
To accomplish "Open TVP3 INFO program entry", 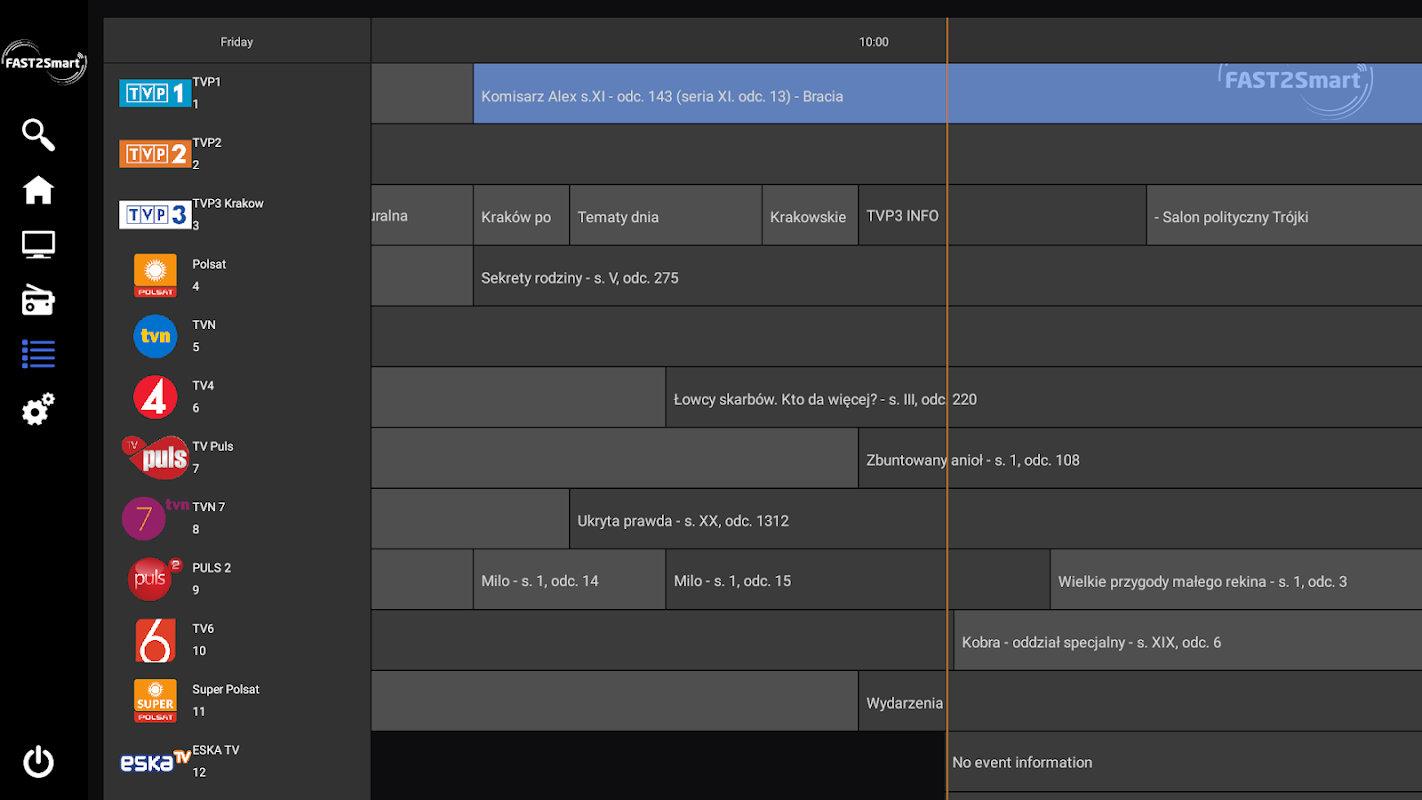I will [1002, 215].
